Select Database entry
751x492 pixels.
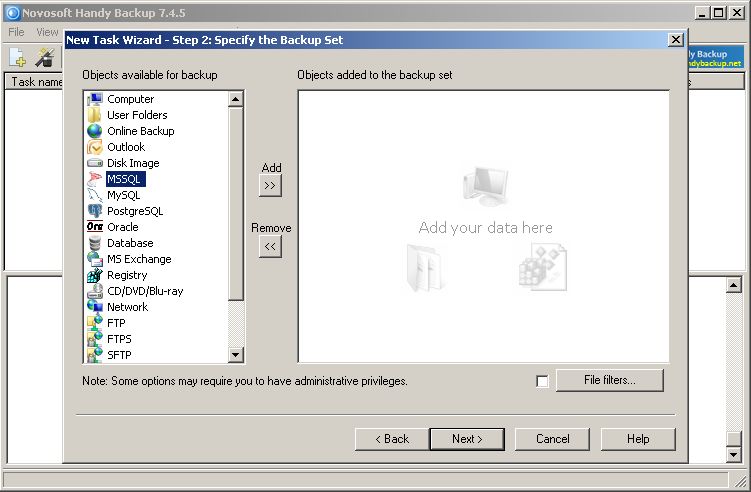click(130, 243)
